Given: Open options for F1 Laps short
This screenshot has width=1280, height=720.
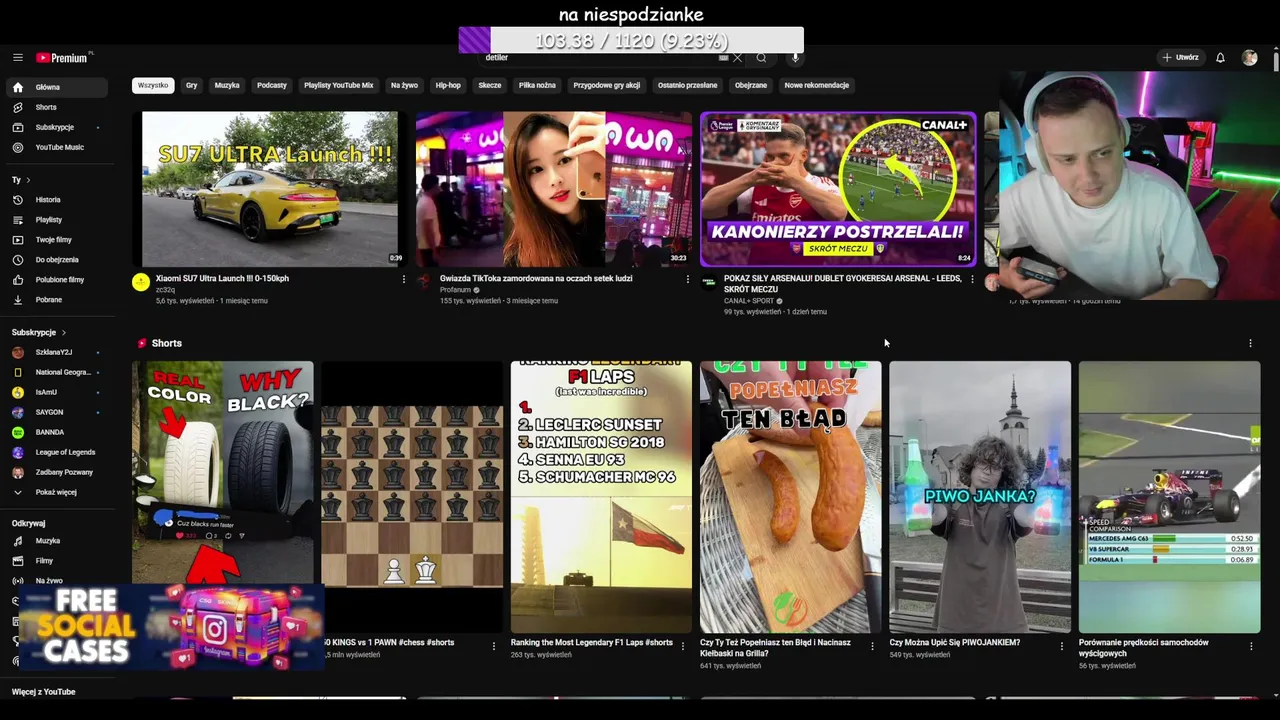Looking at the screenshot, I should click(683, 646).
